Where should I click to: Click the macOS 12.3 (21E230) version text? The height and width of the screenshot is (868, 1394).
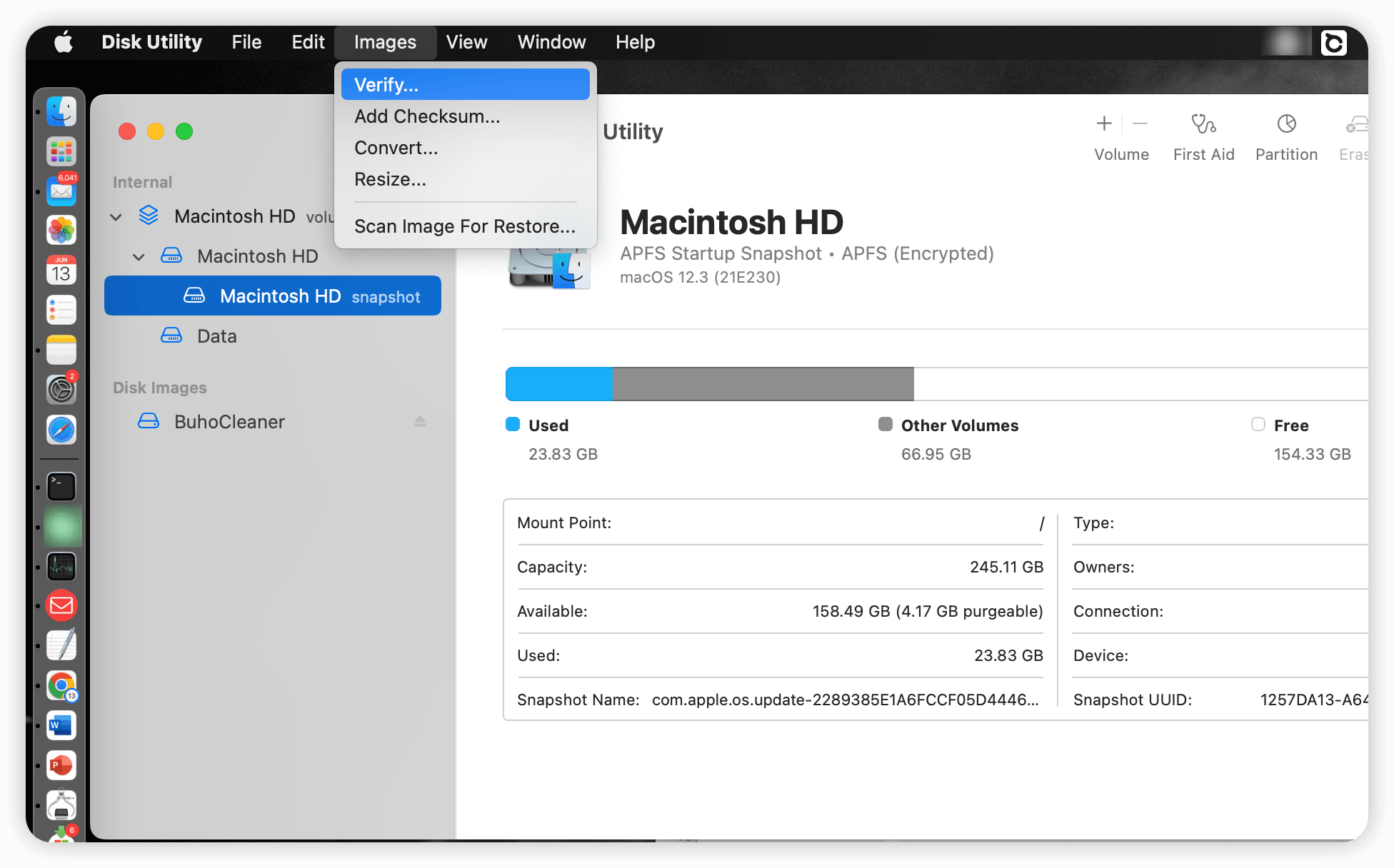click(700, 277)
